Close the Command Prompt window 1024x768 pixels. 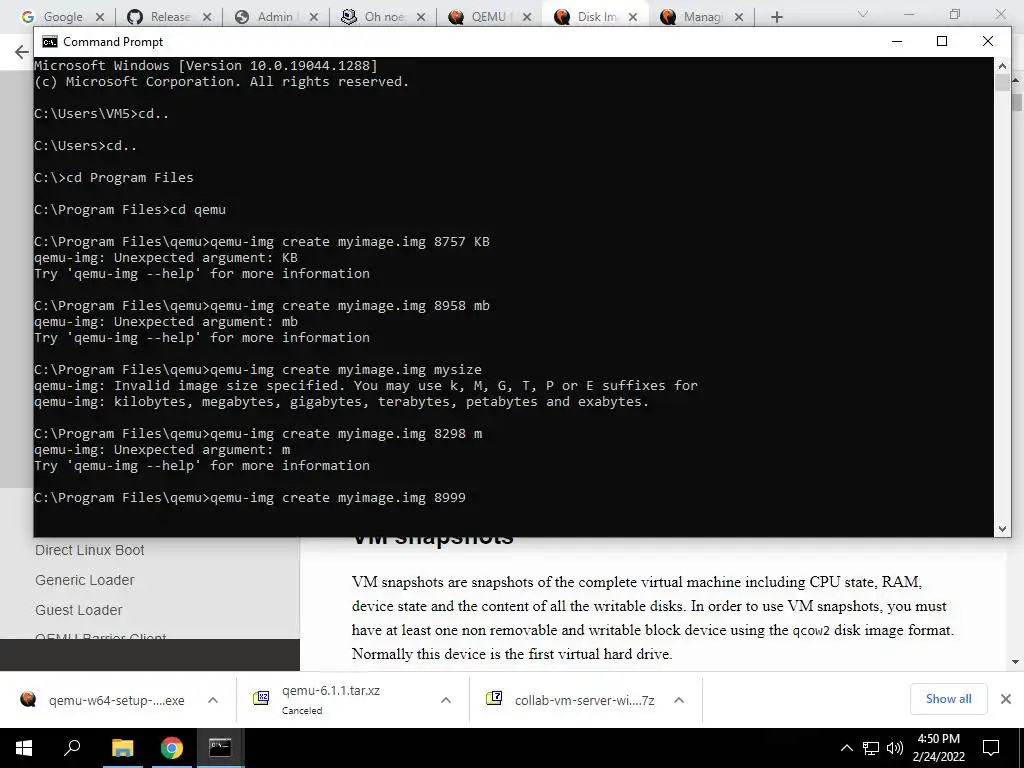click(987, 41)
